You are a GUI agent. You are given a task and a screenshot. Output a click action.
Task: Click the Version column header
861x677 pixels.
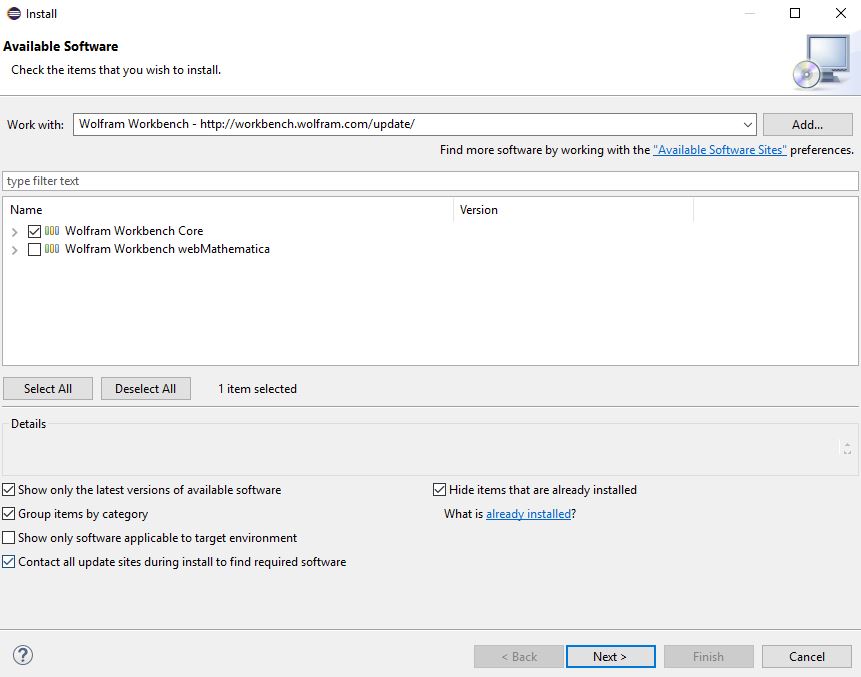click(573, 210)
